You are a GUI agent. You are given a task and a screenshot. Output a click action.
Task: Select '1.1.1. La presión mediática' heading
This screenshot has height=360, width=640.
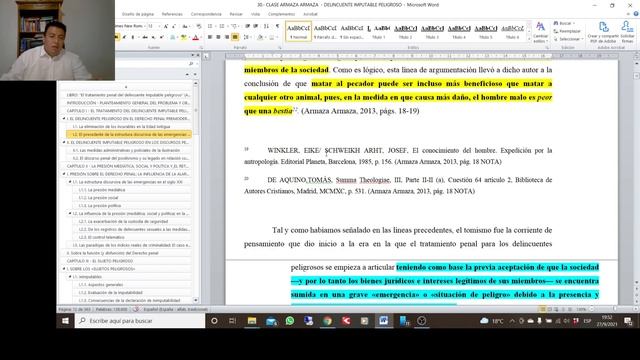[x=102, y=190]
